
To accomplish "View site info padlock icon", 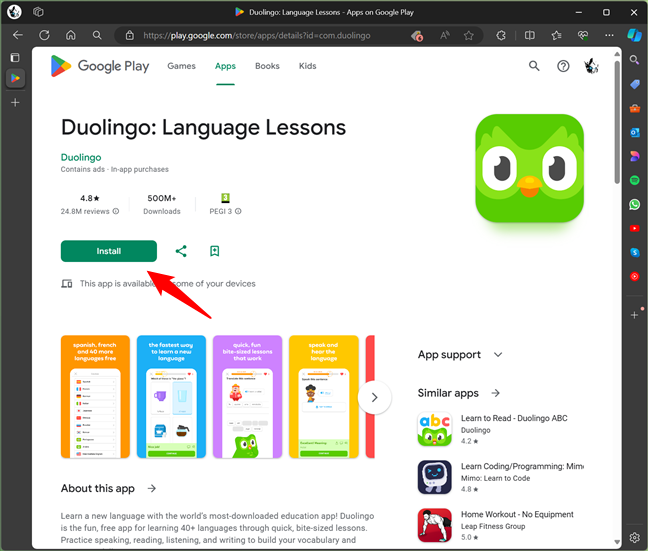I will coord(129,35).
